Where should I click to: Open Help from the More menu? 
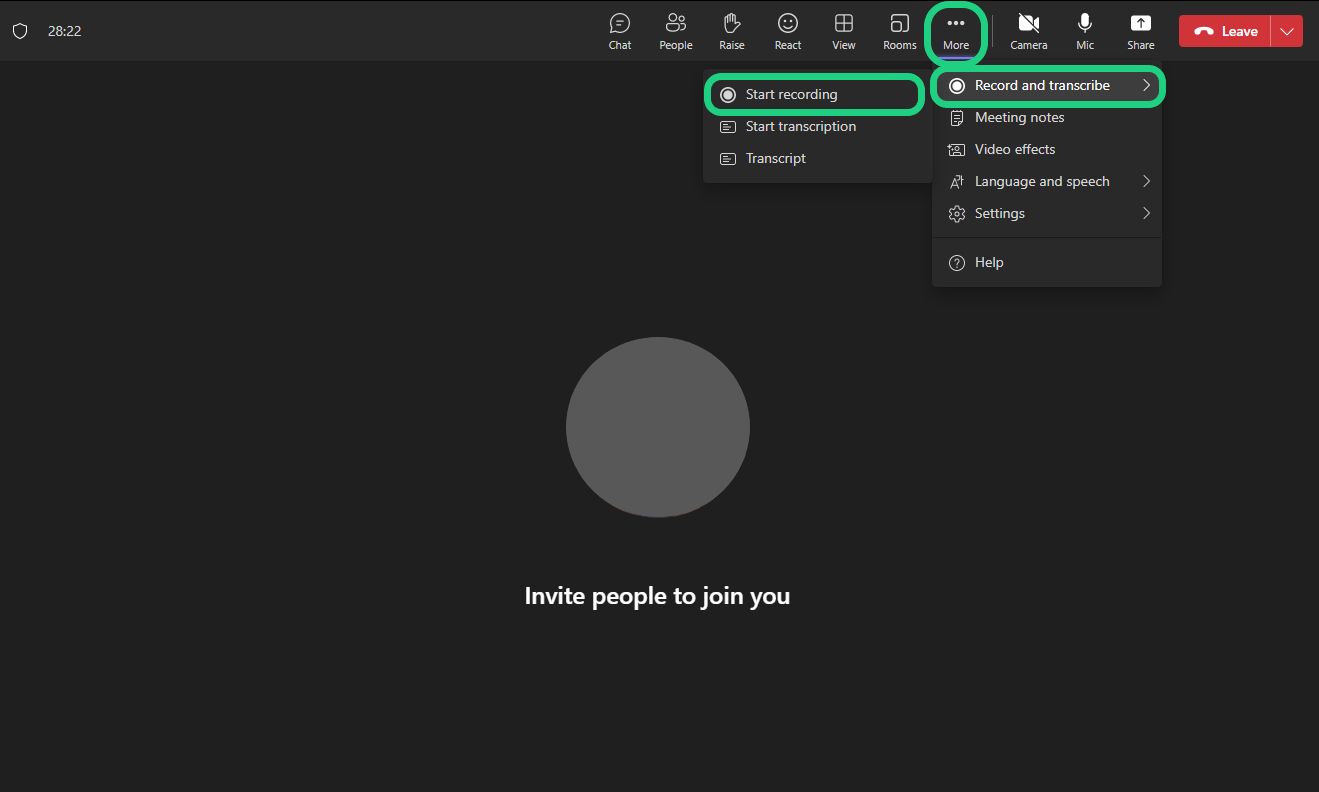point(988,262)
